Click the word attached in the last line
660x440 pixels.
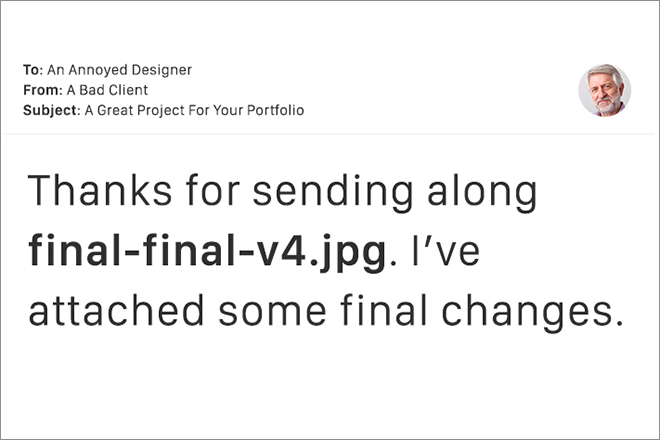[x=116, y=310]
